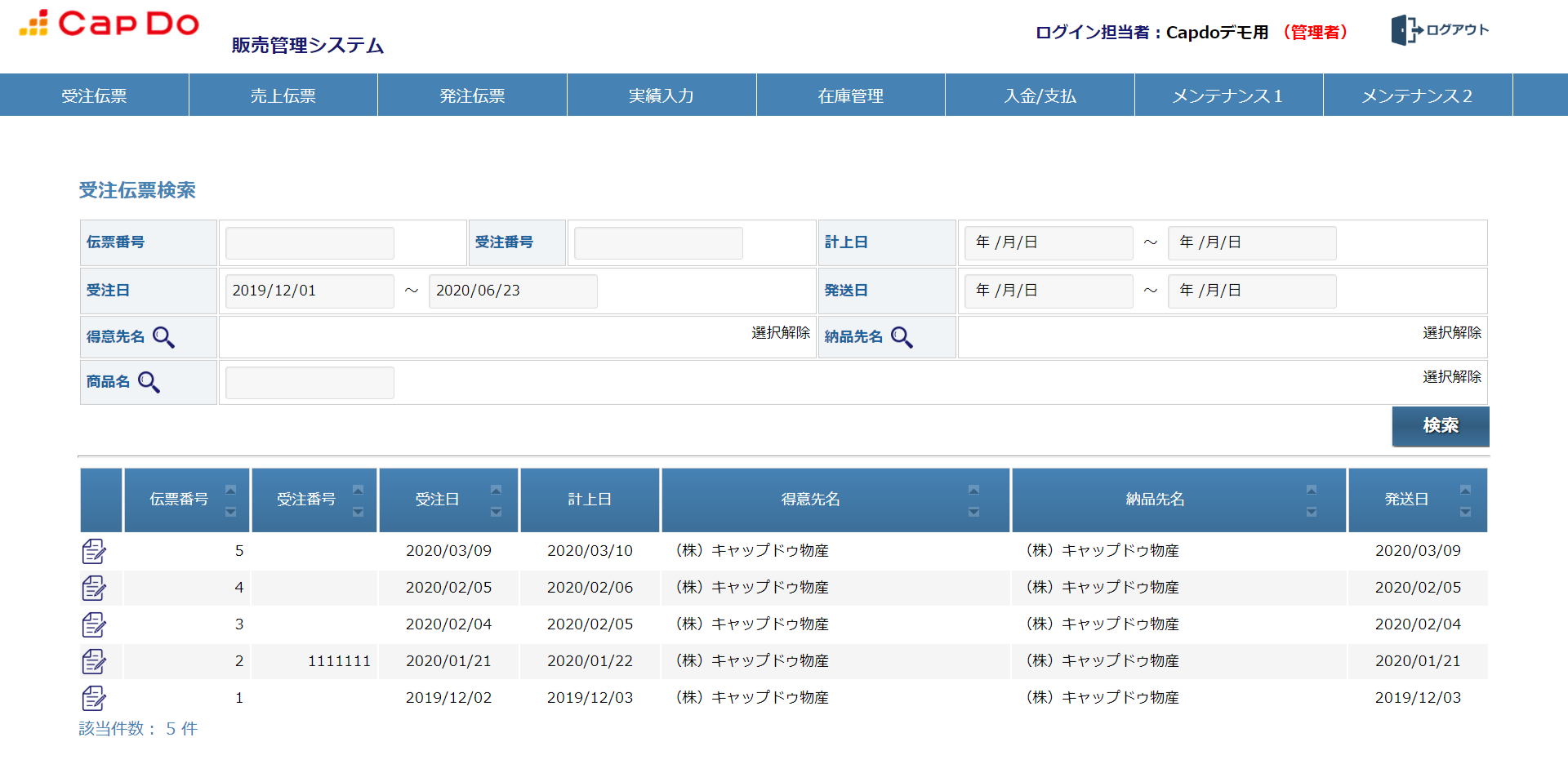Open edit icon for slip number 3
The image size is (1568, 782).
coord(94,624)
